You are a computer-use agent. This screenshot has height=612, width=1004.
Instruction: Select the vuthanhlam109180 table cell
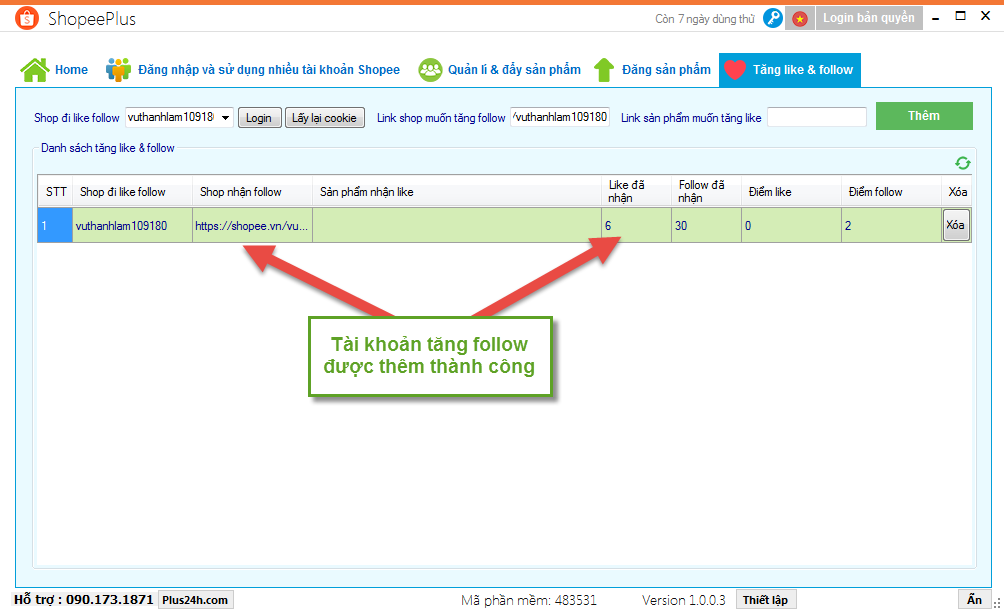(x=133, y=225)
